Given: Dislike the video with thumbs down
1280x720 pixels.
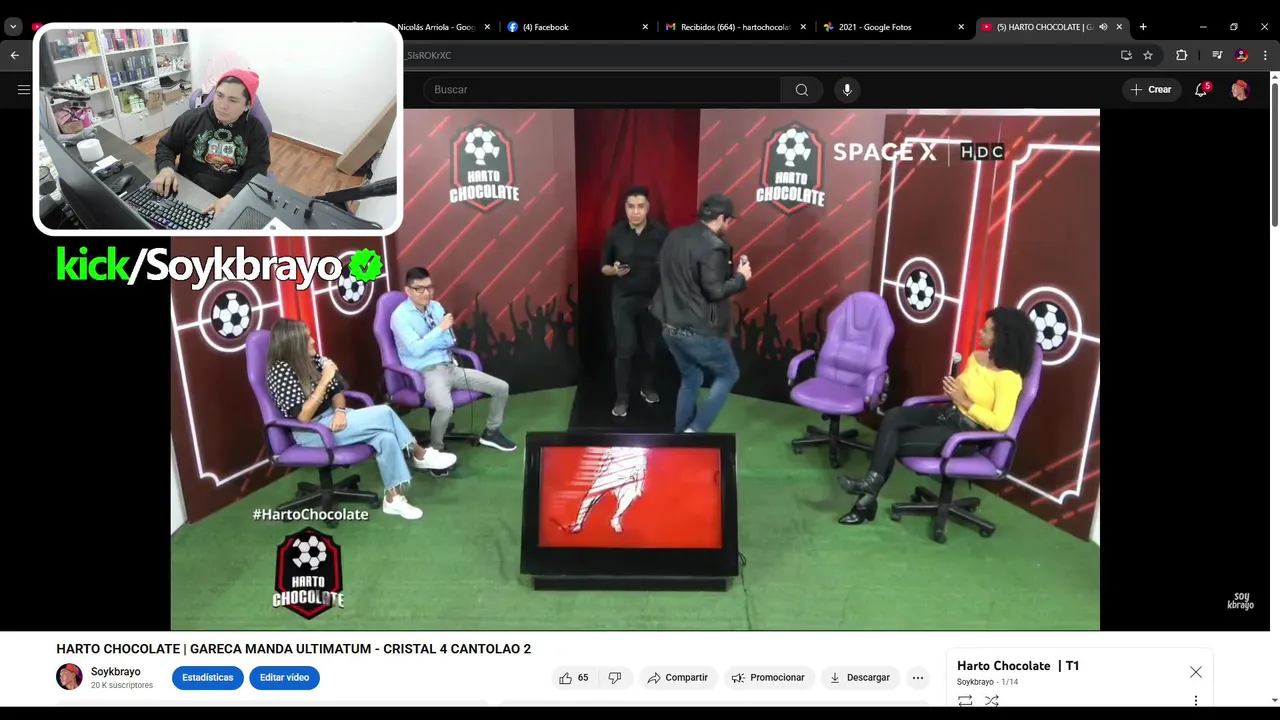Looking at the screenshot, I should [615, 678].
